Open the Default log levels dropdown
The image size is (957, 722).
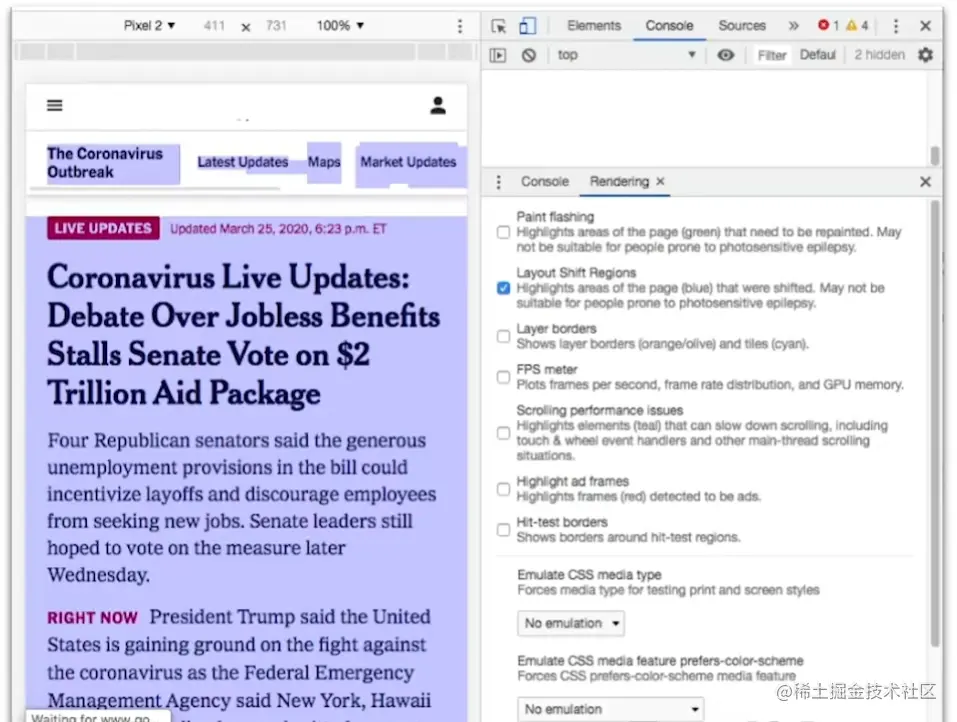click(818, 55)
